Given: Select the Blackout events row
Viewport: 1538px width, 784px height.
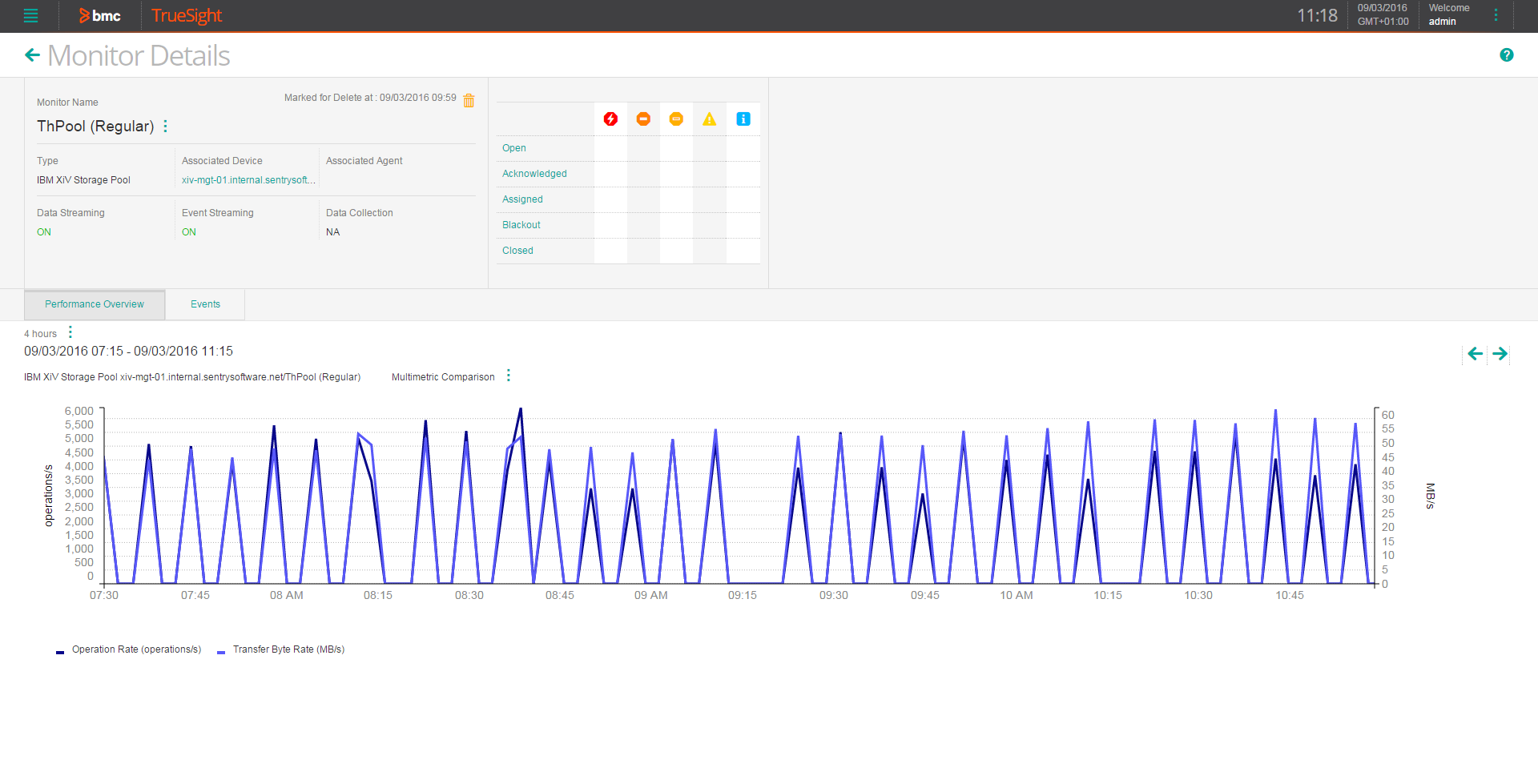Looking at the screenshot, I should coord(628,225).
